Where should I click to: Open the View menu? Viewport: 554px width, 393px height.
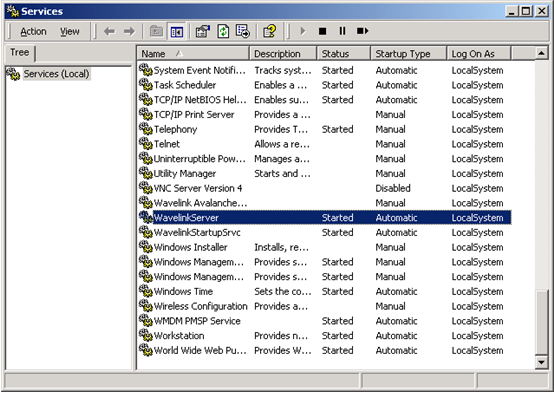[x=69, y=32]
